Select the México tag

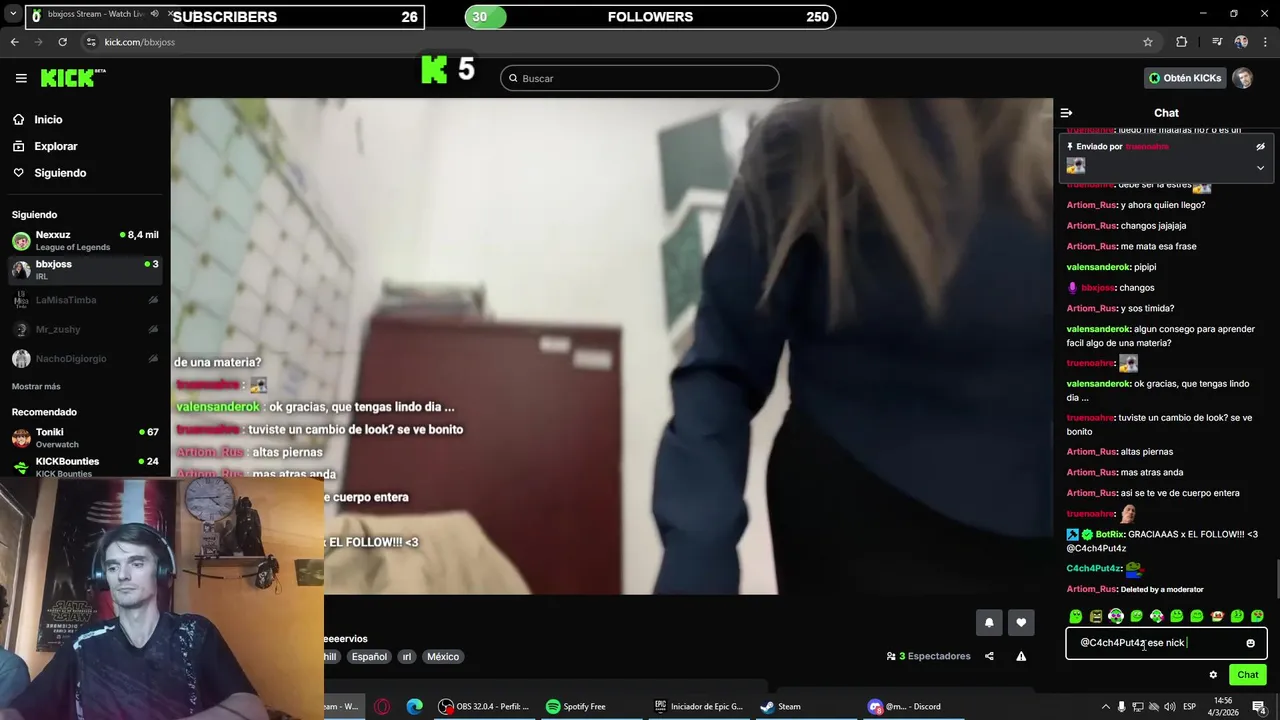[442, 657]
